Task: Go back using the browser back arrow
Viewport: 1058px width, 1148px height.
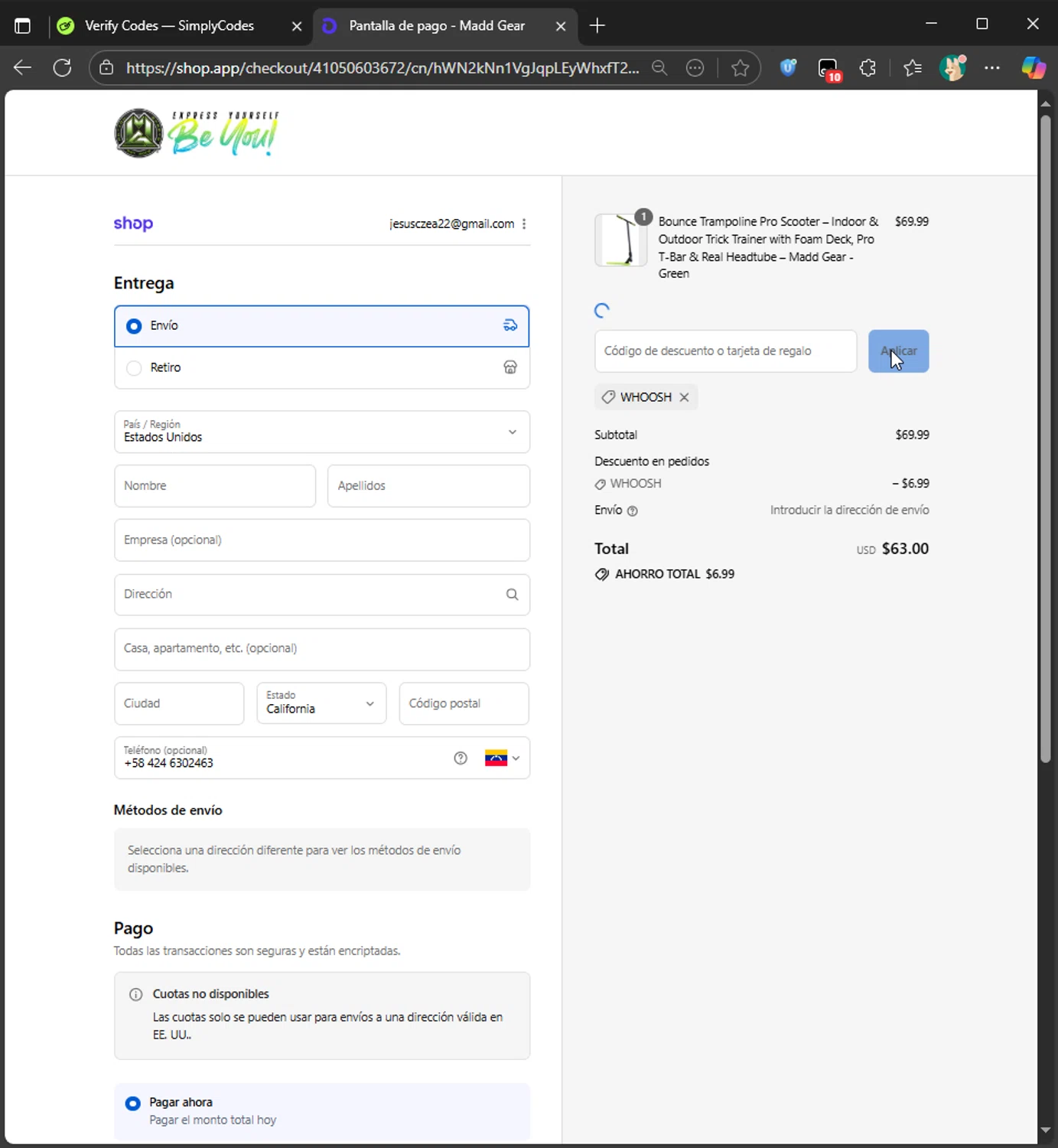Action: [x=22, y=68]
